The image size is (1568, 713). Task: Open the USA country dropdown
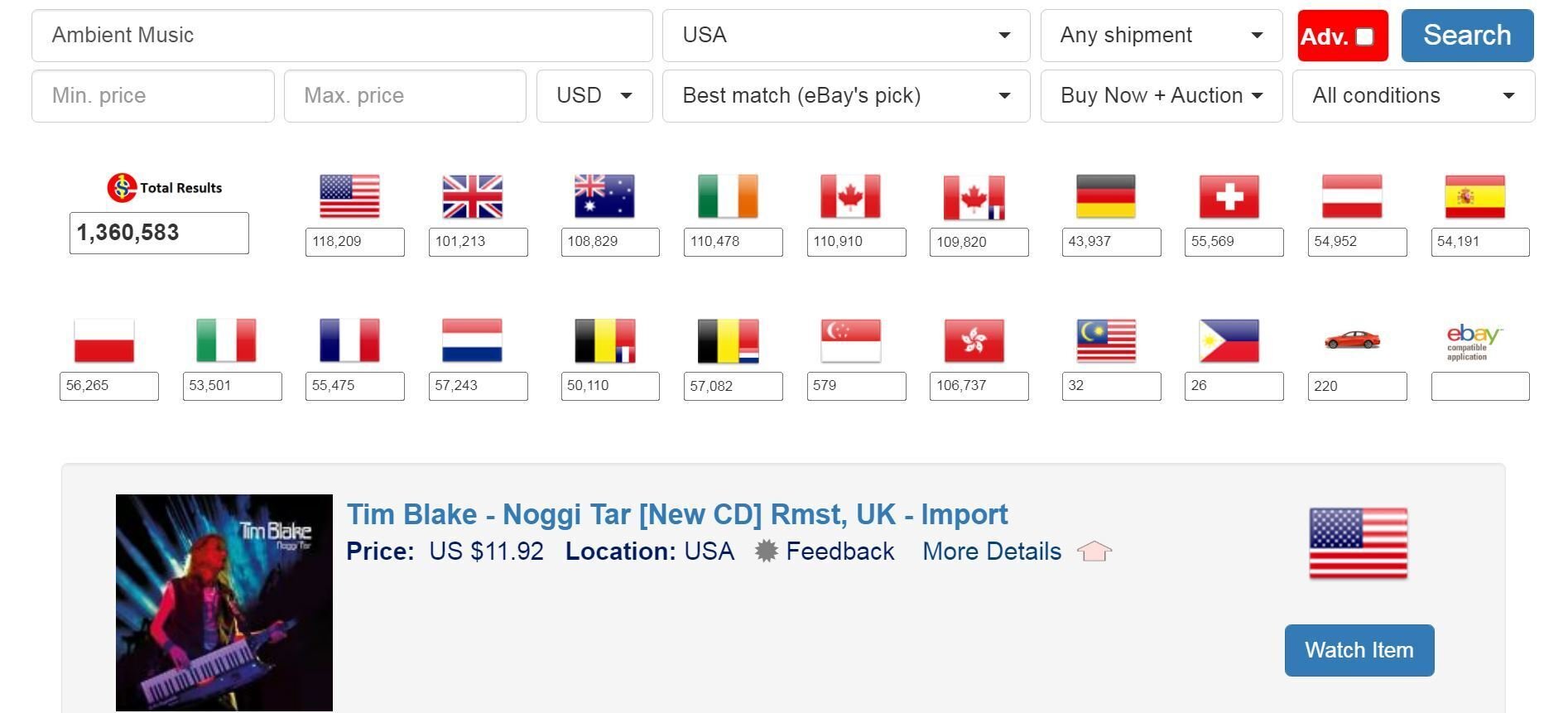coord(845,36)
